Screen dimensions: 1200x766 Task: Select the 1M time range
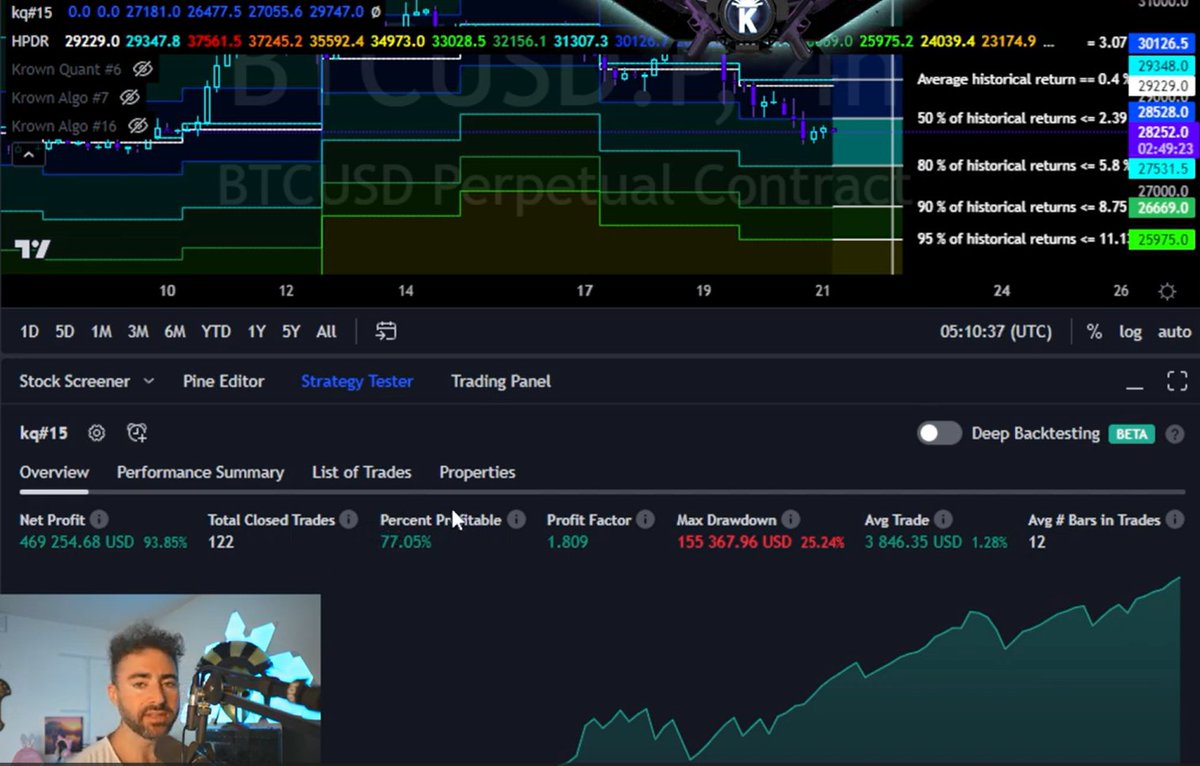click(101, 331)
